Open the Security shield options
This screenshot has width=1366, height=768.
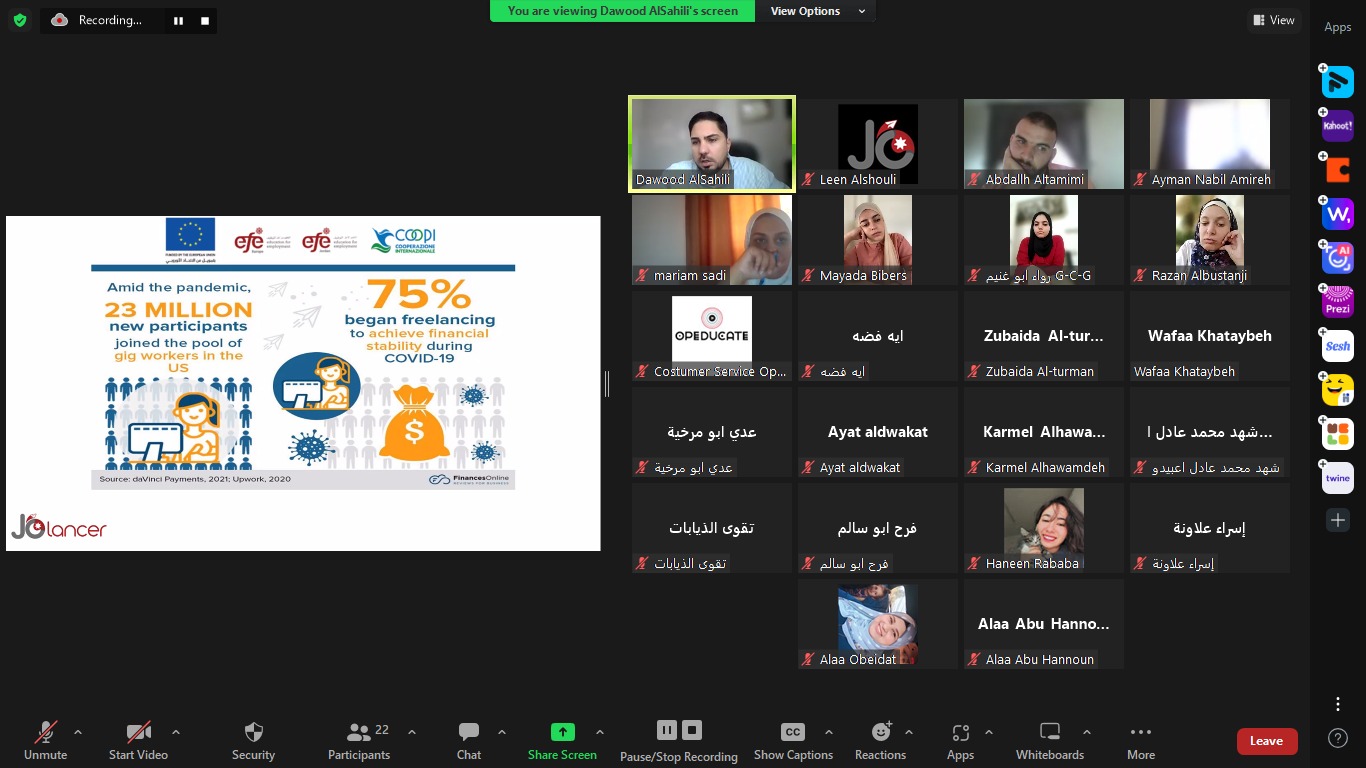[x=253, y=740]
